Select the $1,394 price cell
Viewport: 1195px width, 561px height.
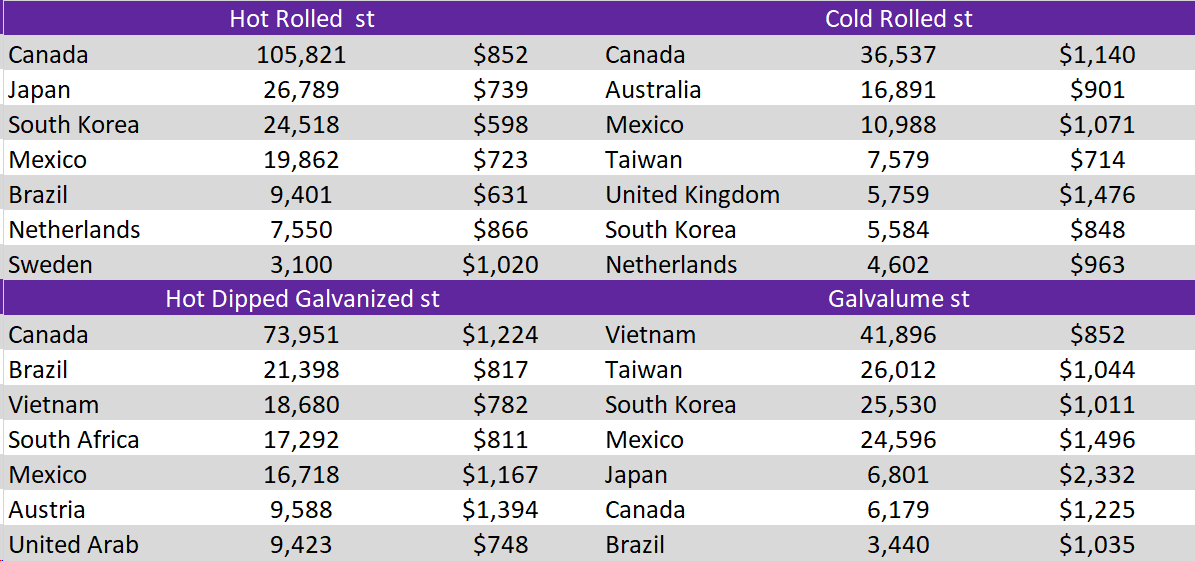[500, 510]
